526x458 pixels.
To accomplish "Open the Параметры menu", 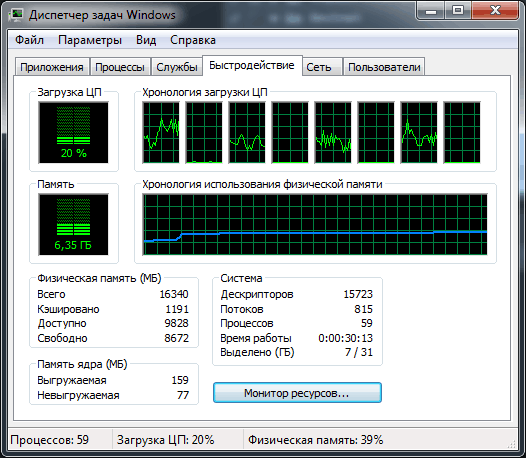I will pyautogui.click(x=90, y=40).
